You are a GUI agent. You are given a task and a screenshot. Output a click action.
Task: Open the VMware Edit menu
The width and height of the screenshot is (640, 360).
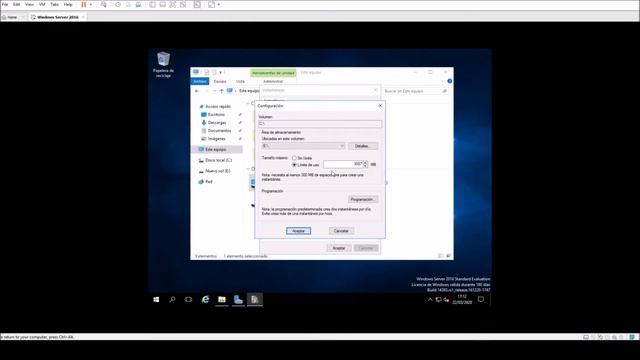(16, 4)
